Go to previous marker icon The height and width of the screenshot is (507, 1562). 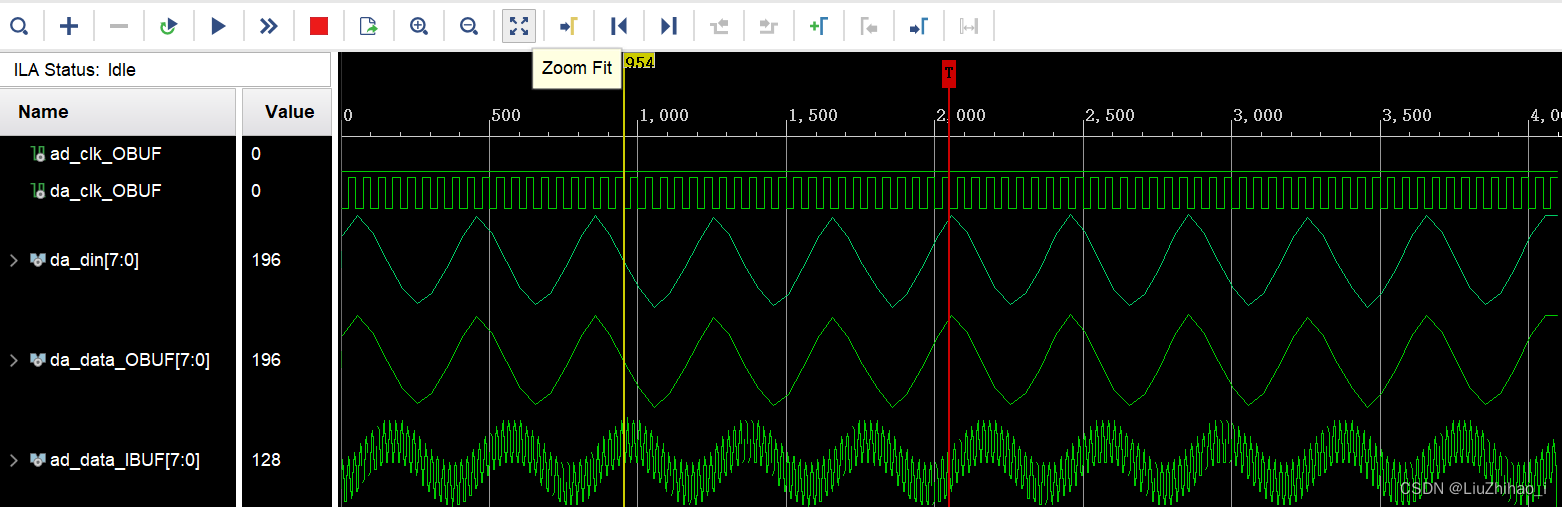point(868,26)
